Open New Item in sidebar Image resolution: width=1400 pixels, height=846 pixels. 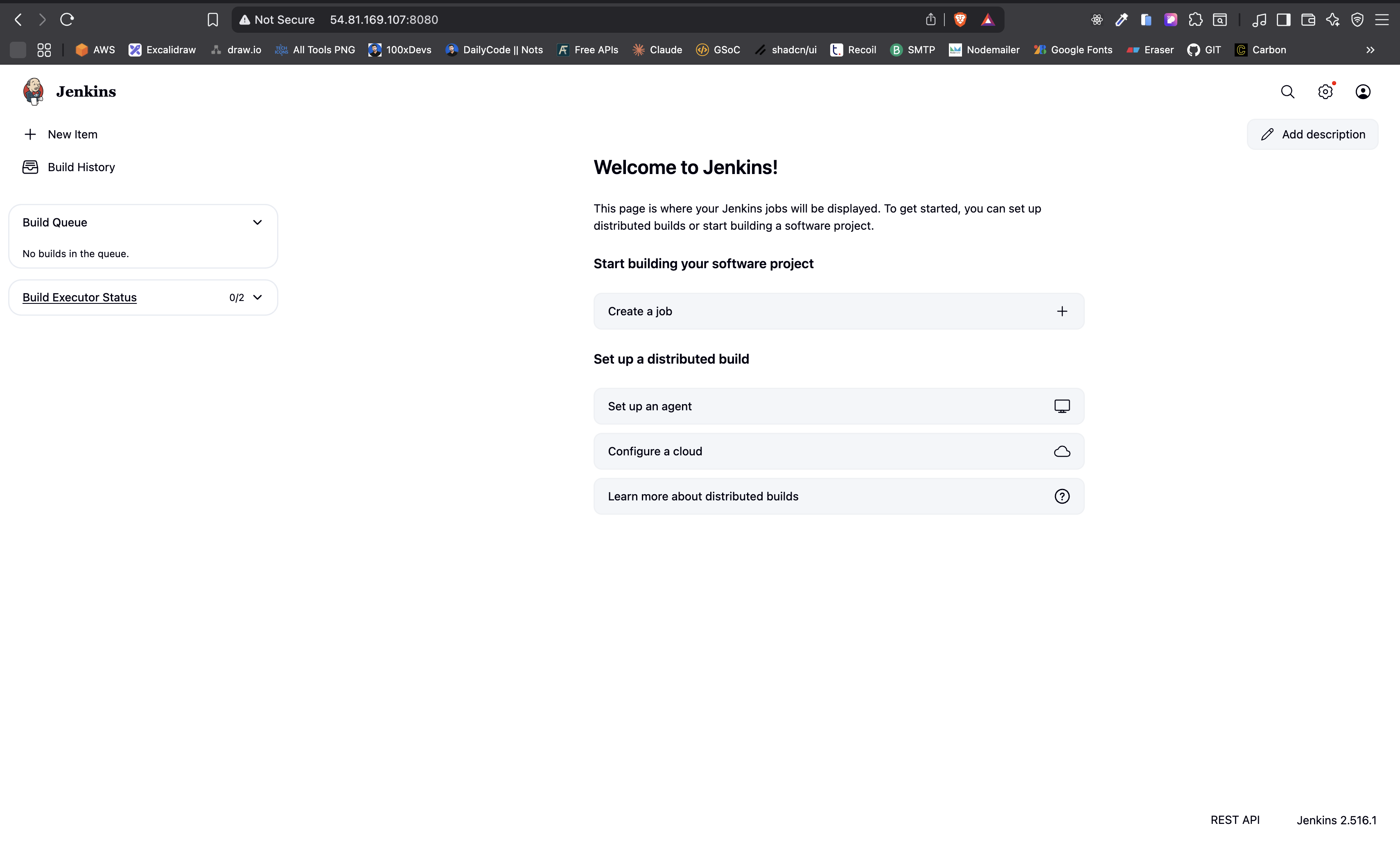click(x=73, y=134)
